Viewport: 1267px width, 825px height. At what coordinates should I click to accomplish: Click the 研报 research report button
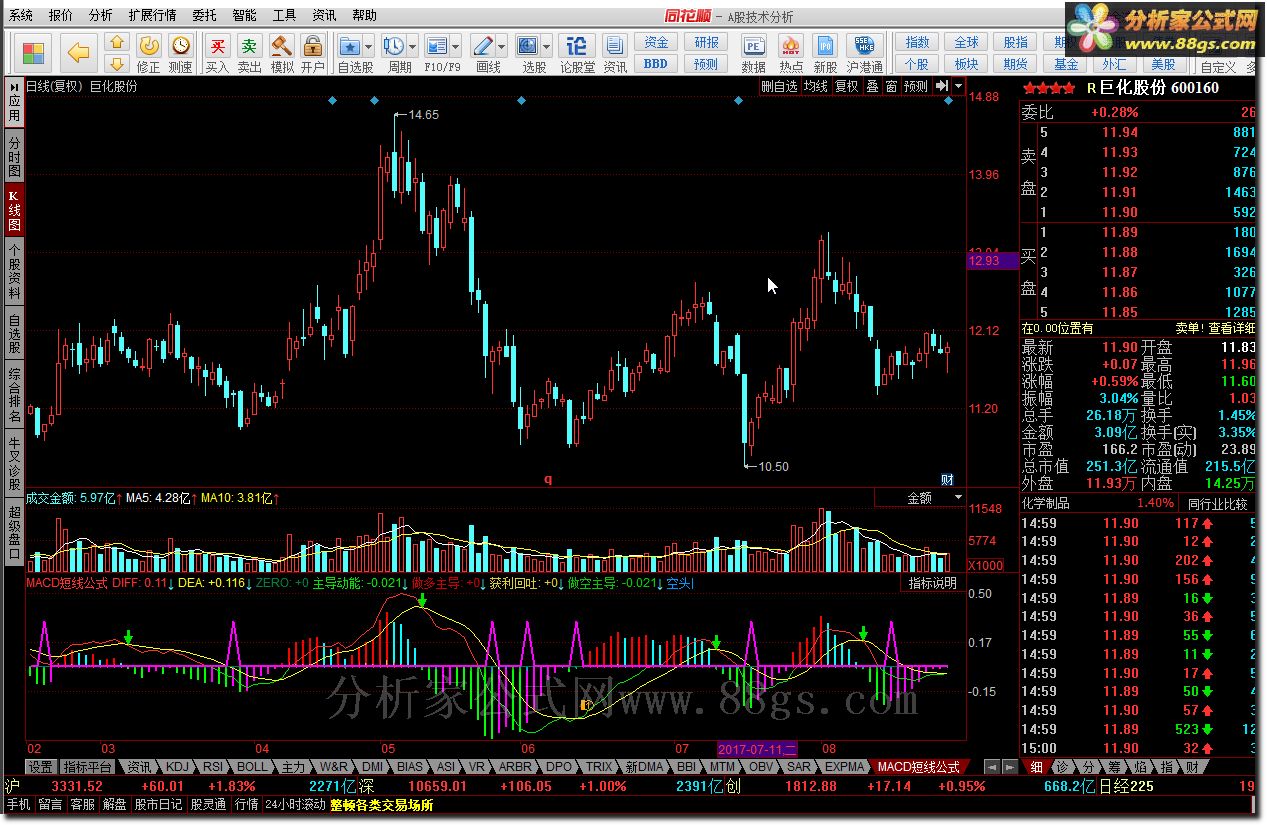click(707, 42)
